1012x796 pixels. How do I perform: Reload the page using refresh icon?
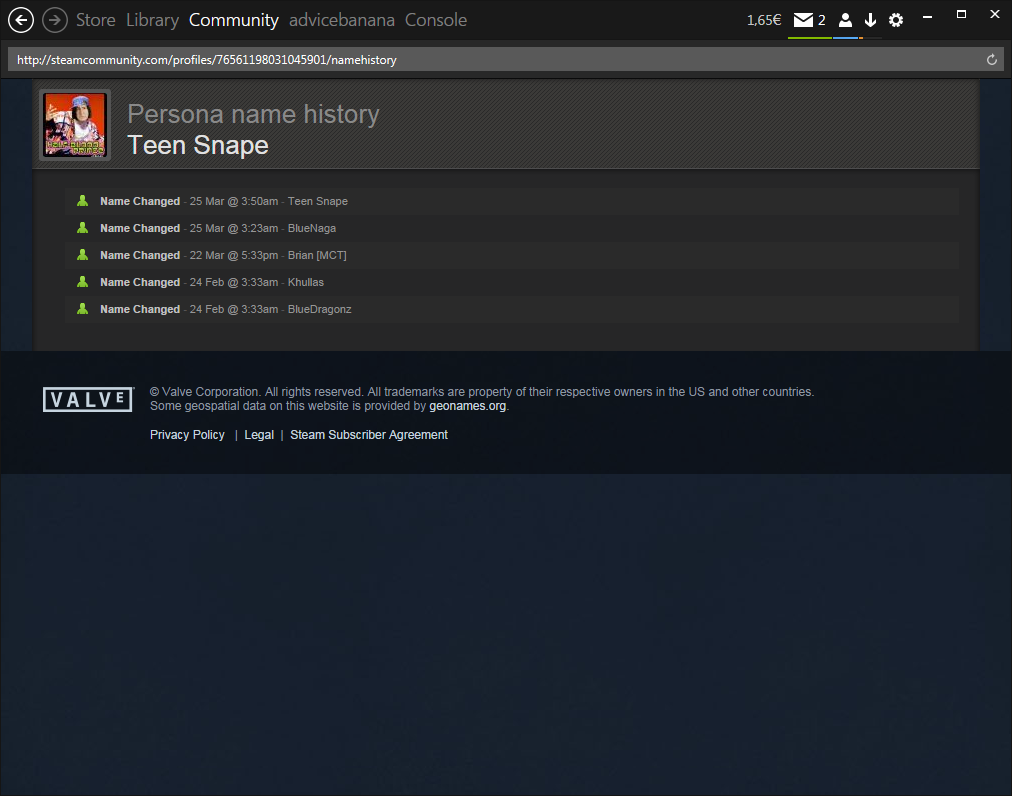pos(992,60)
